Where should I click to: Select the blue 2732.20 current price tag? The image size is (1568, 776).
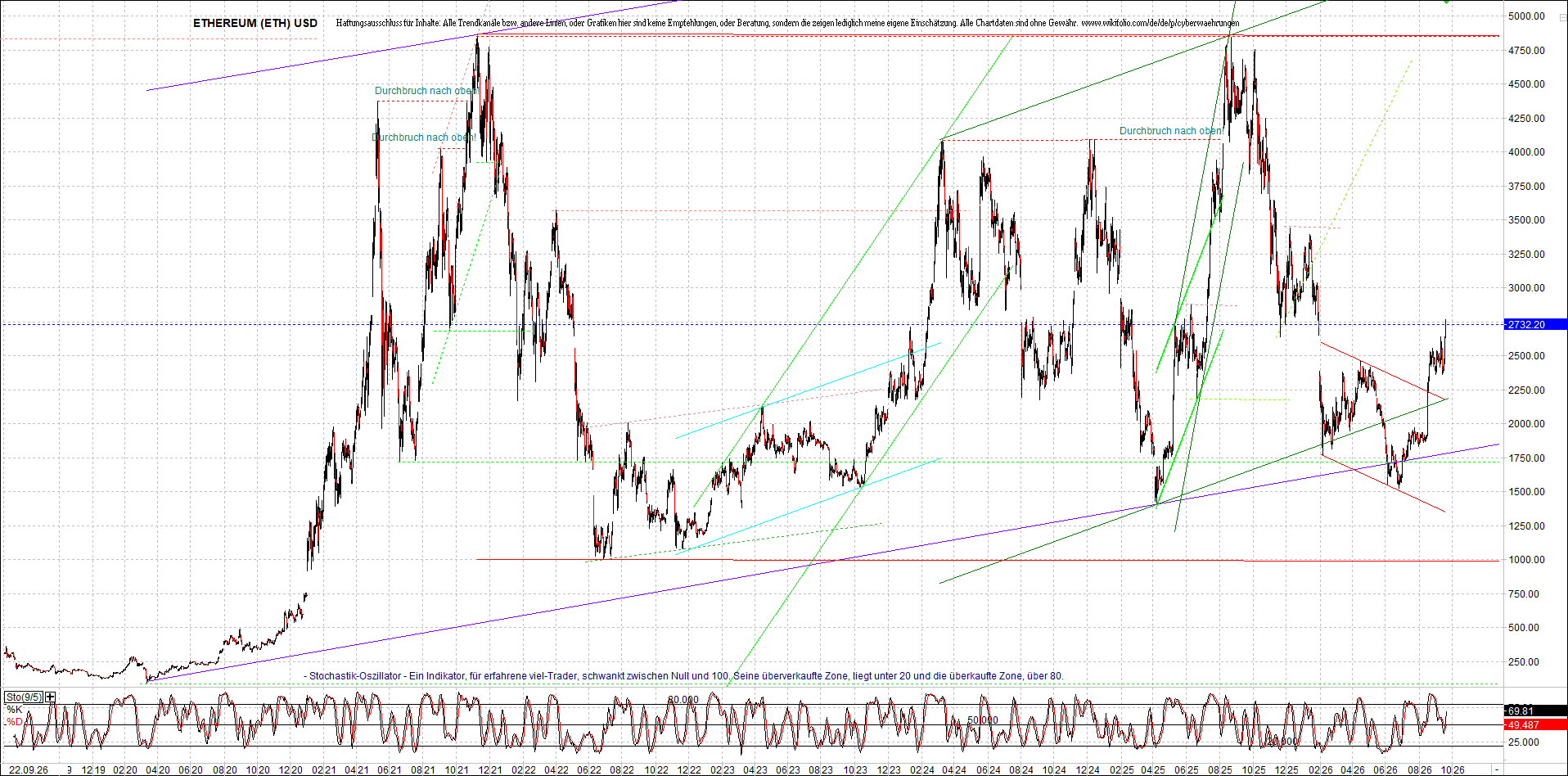coord(1535,325)
